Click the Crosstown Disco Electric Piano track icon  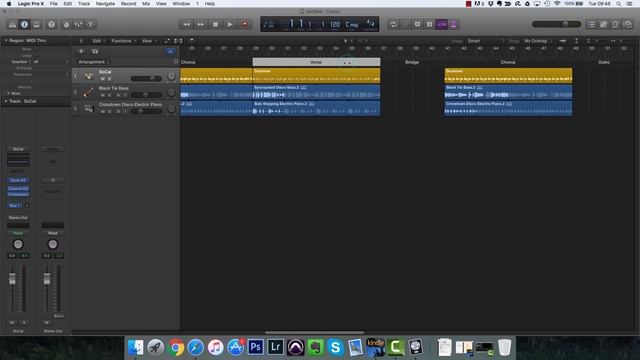coord(89,109)
